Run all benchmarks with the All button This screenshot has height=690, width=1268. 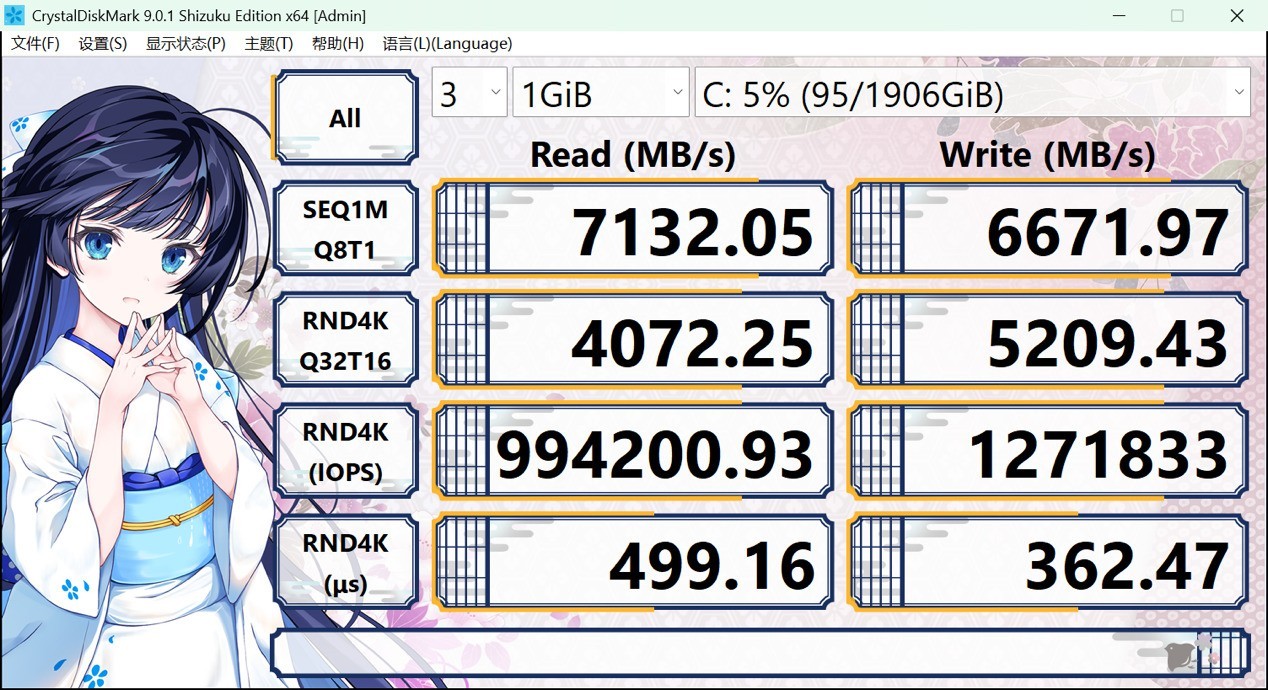(345, 118)
